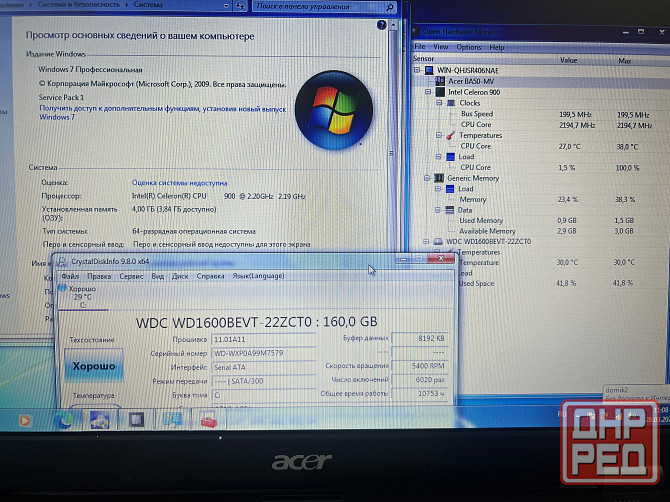Open the Options menu in Open Hardware Monitor
670x502 pixels.
468,47
